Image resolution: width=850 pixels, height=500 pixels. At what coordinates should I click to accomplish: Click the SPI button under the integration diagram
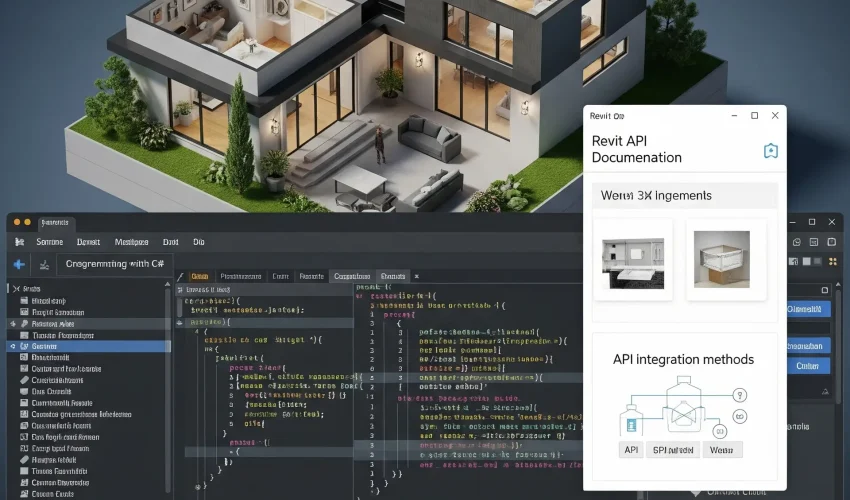673,450
